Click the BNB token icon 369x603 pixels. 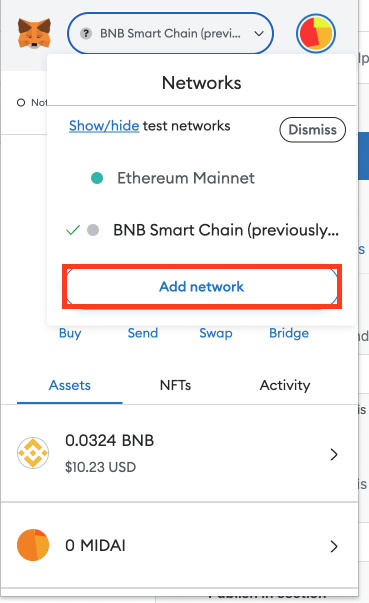[33, 453]
